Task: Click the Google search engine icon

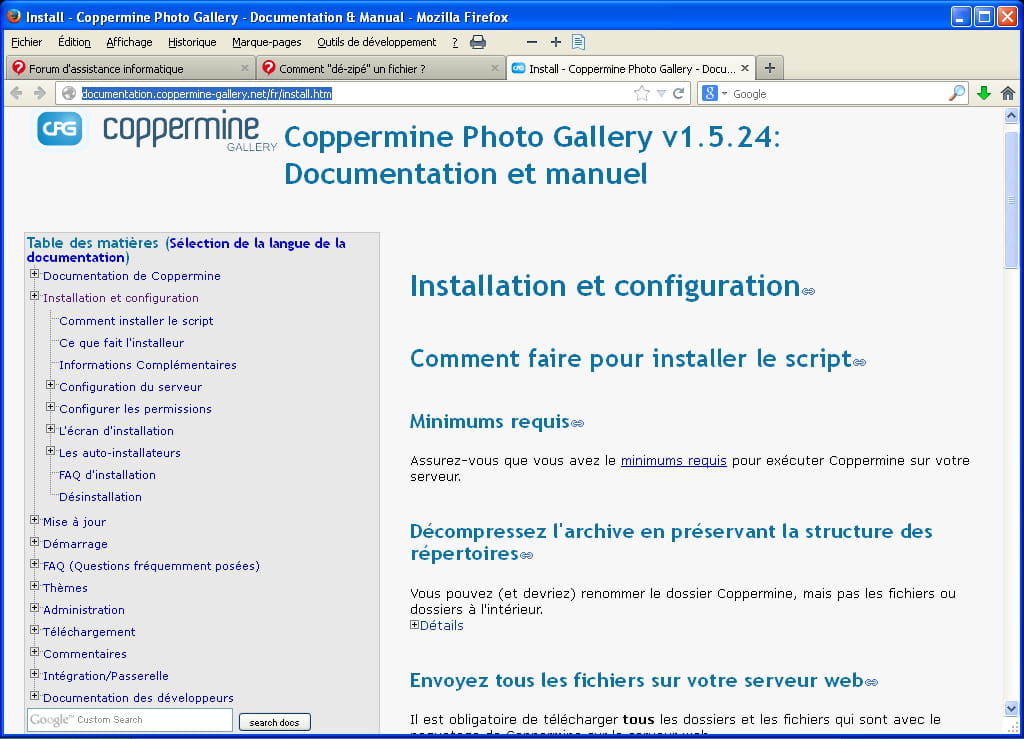Action: pos(710,93)
